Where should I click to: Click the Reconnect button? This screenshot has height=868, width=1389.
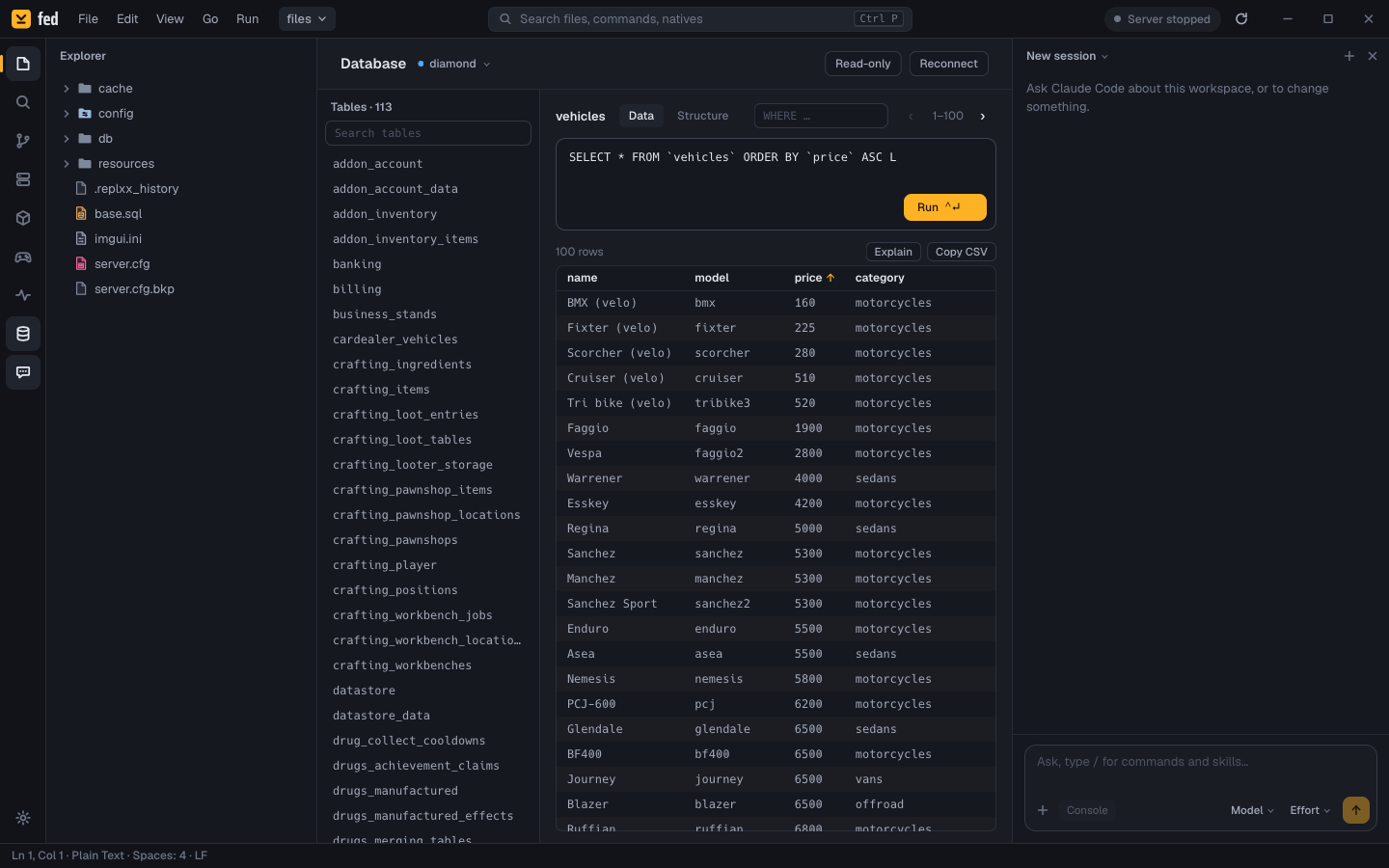tap(949, 64)
